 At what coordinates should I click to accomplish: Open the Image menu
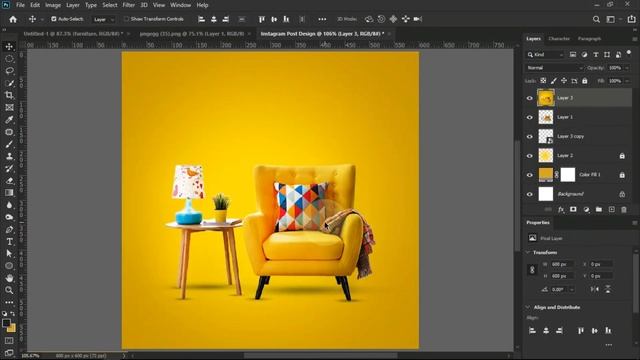(53, 5)
